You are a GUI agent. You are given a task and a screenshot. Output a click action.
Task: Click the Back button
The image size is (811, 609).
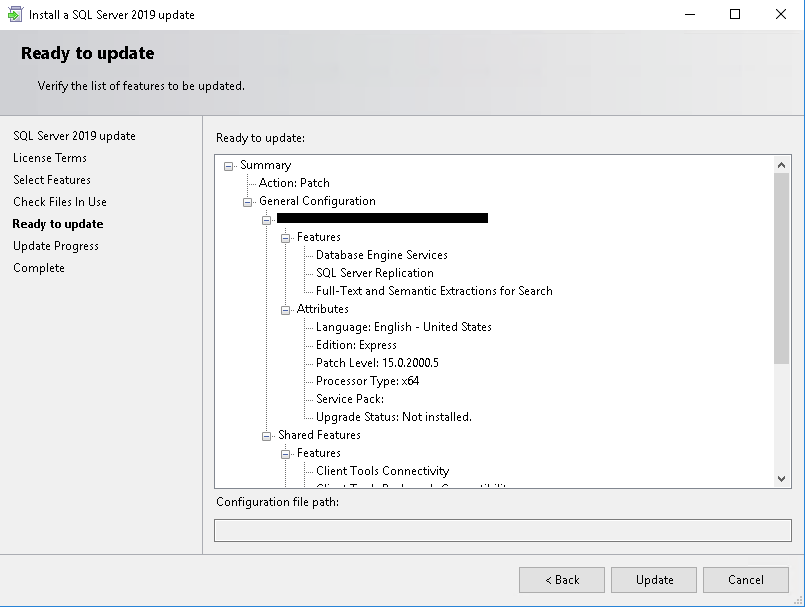(x=562, y=580)
